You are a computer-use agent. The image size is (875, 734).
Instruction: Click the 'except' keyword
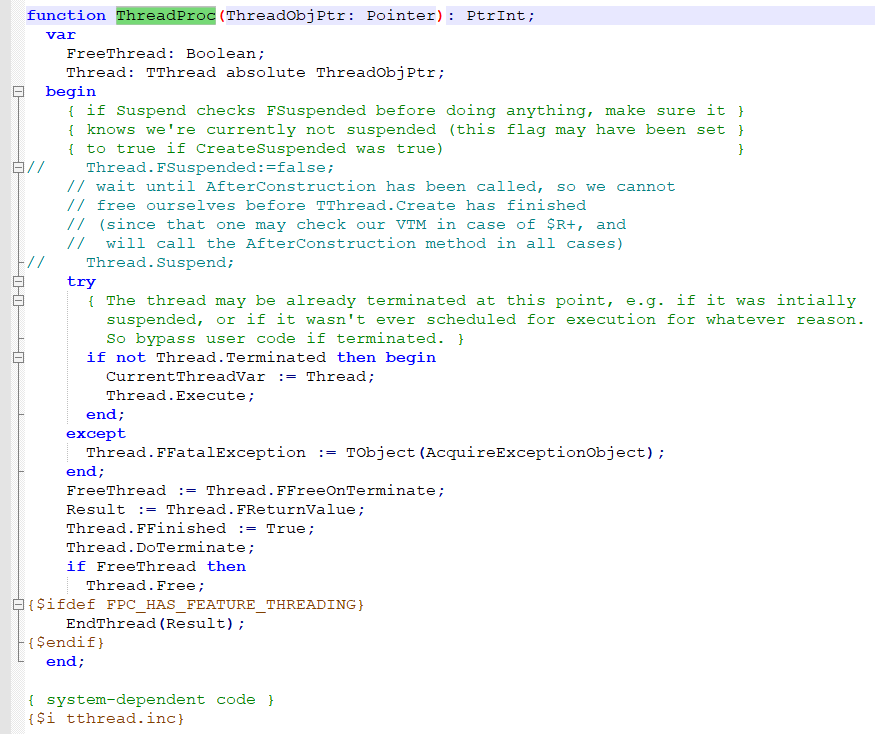point(96,433)
